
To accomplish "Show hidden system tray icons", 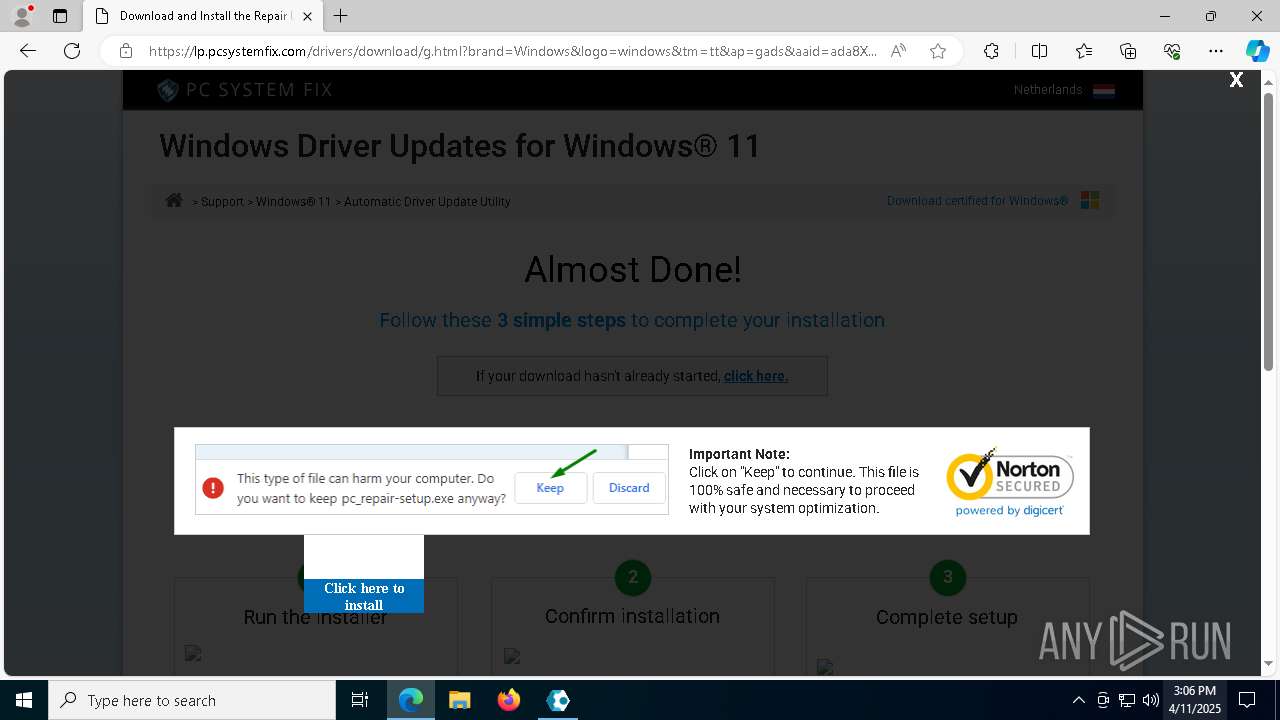I will coord(1078,700).
